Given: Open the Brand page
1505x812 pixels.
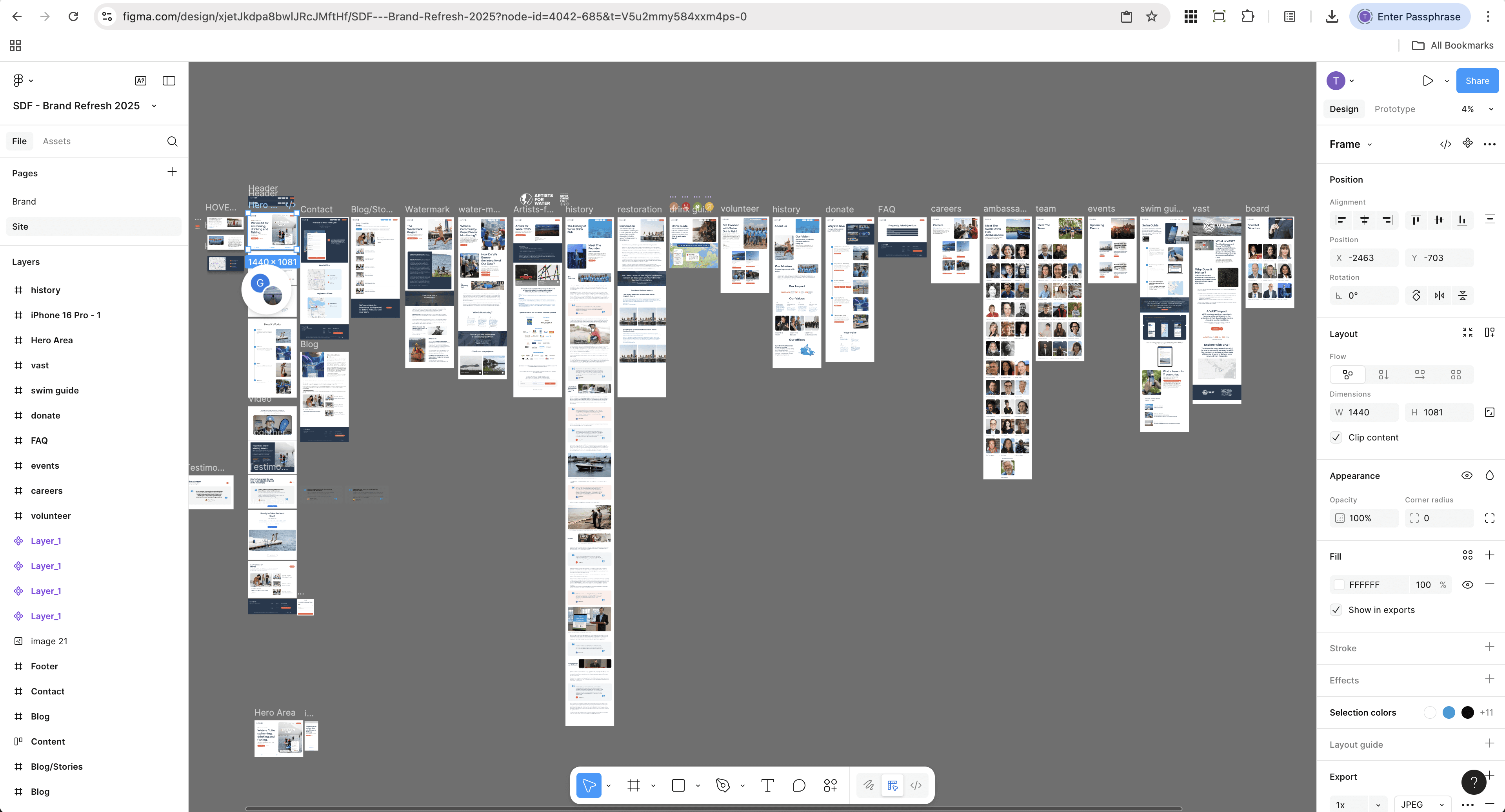Looking at the screenshot, I should click(24, 201).
